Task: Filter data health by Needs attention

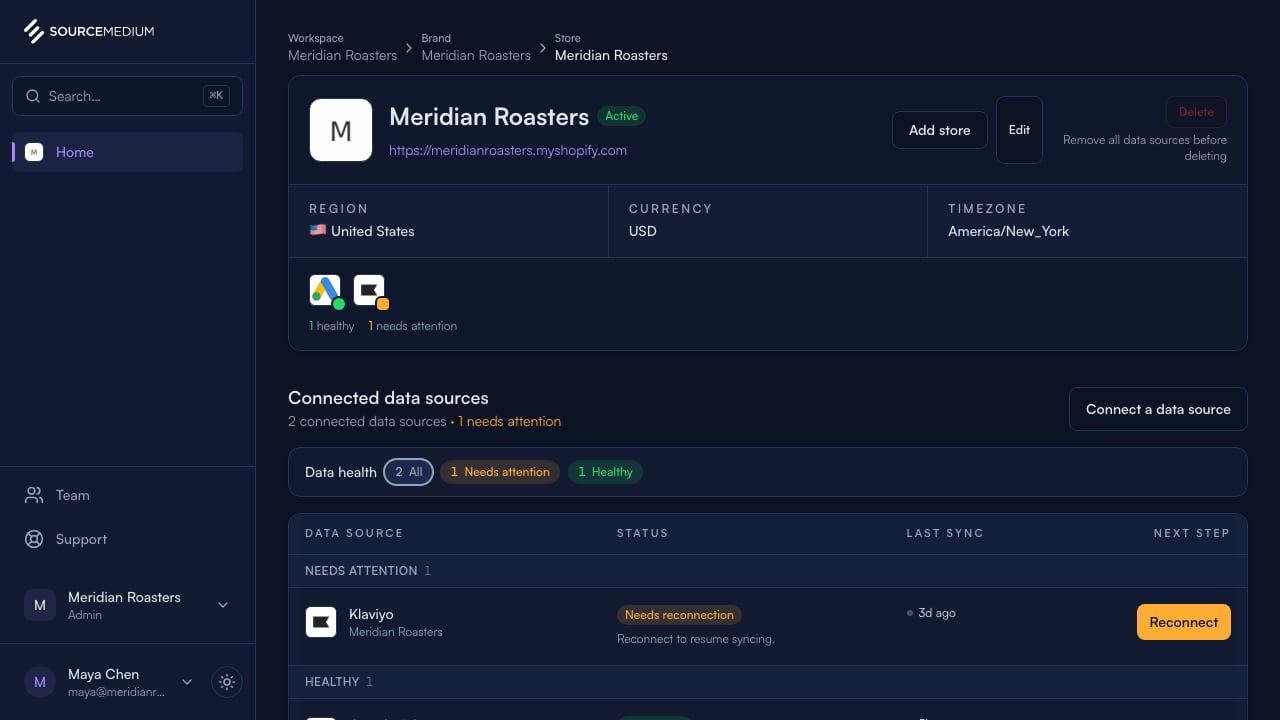Action: tap(500, 472)
